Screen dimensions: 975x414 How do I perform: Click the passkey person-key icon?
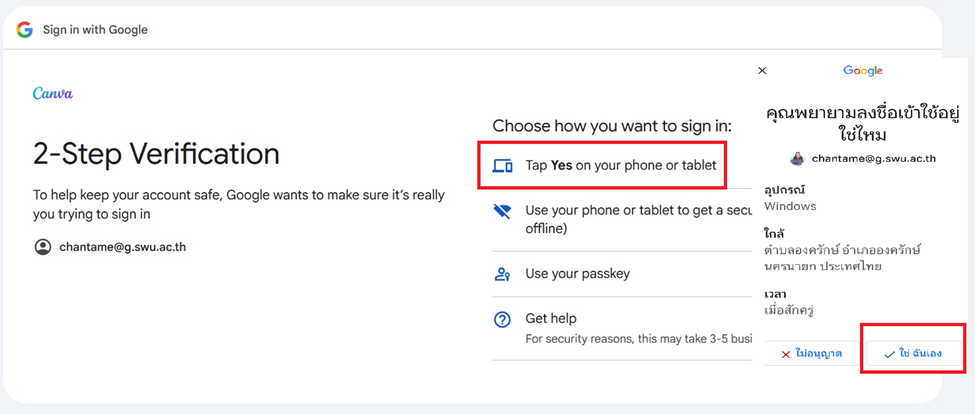click(x=502, y=274)
